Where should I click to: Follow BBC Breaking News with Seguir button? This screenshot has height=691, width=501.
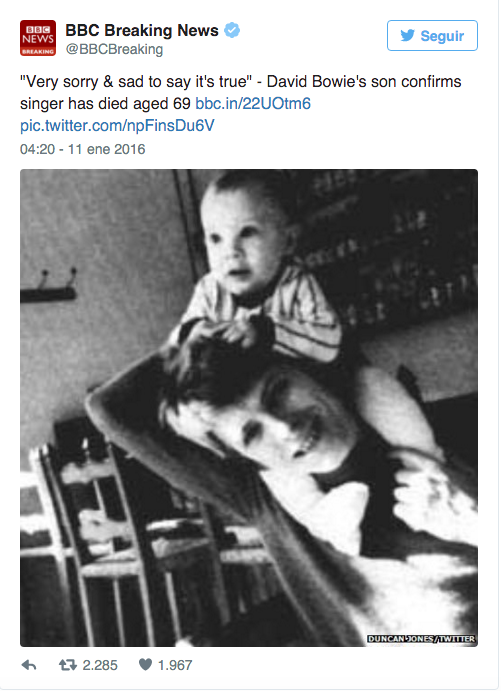click(x=432, y=35)
